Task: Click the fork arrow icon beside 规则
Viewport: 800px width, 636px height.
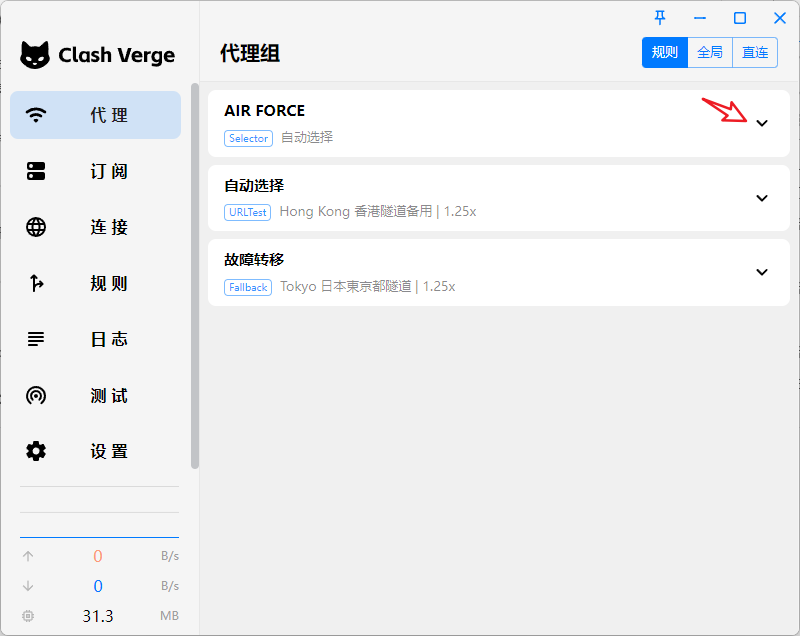Action: (x=36, y=283)
